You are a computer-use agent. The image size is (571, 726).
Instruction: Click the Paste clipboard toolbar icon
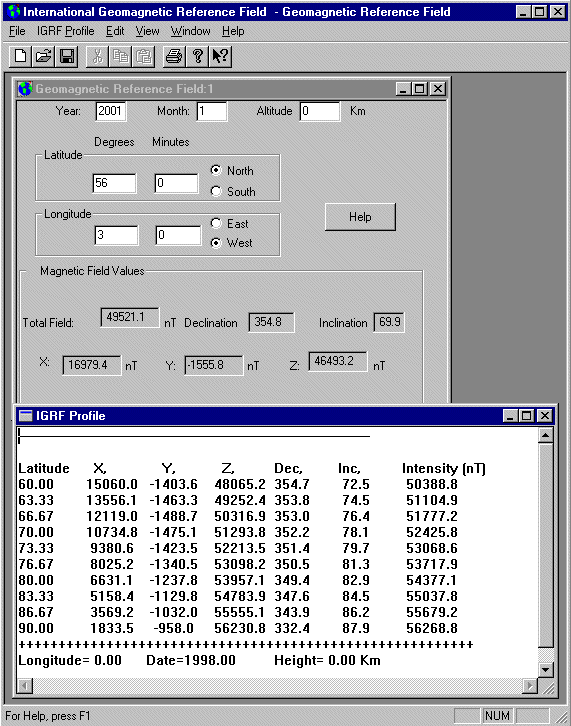tap(144, 56)
